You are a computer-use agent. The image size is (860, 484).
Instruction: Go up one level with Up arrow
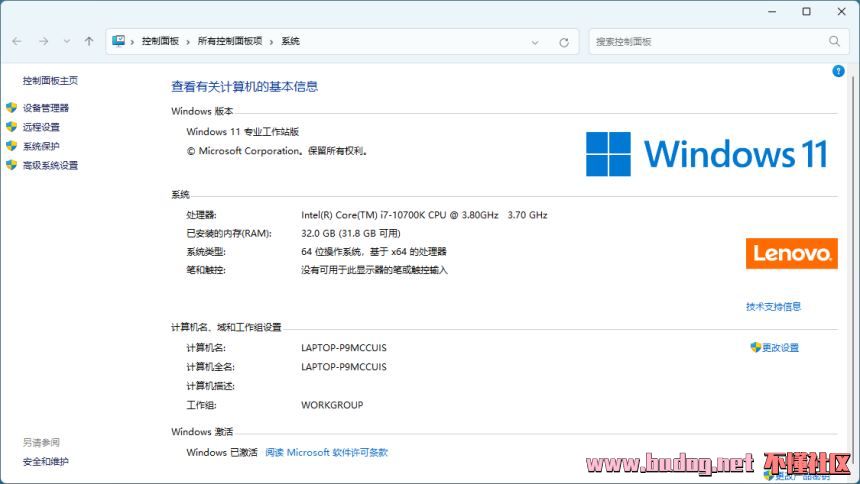(x=89, y=41)
